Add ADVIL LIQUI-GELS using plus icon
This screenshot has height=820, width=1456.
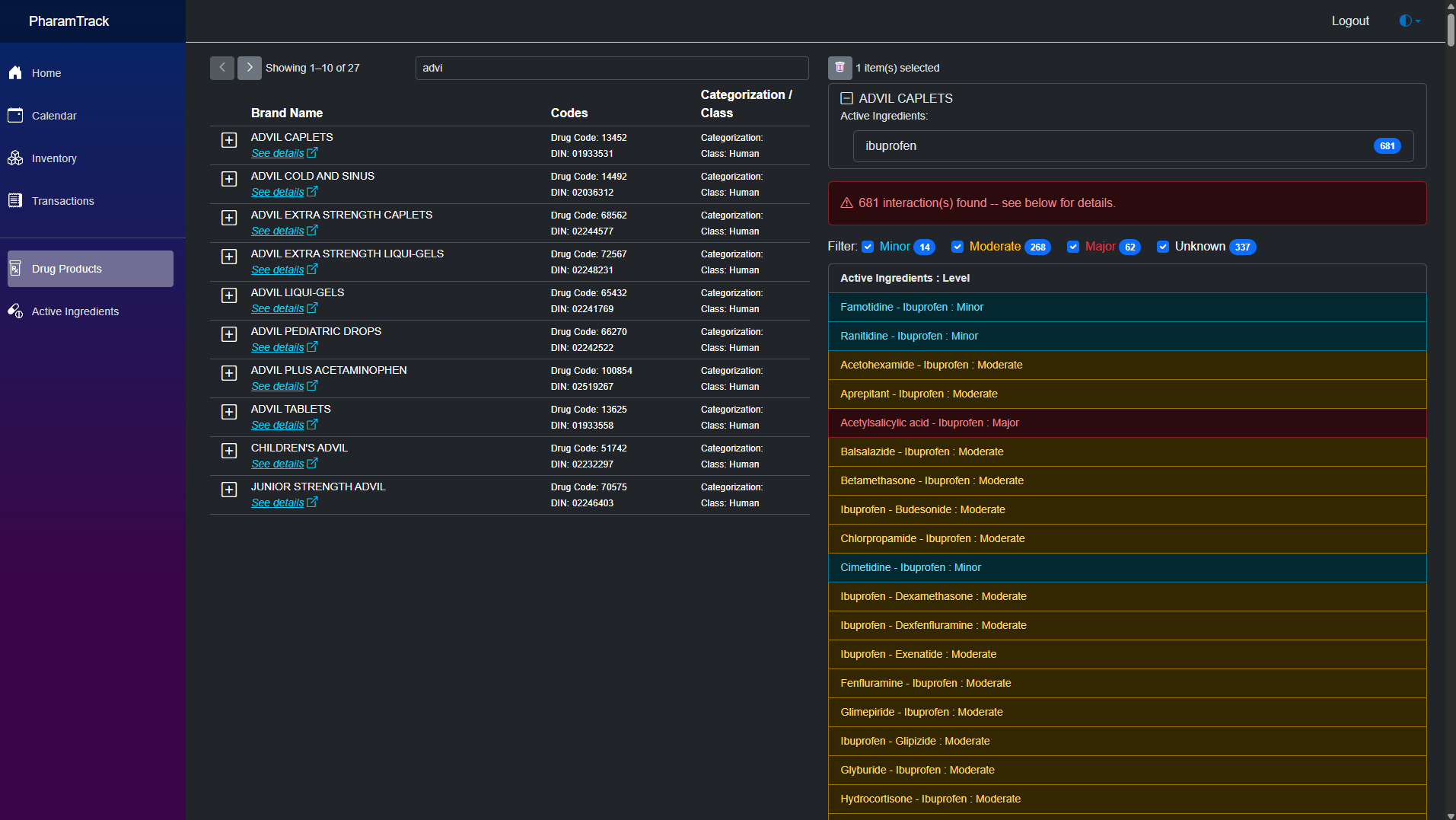tap(229, 295)
